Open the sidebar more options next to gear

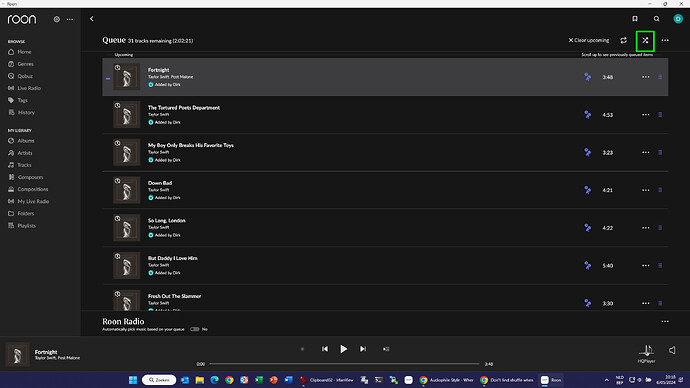coord(70,19)
